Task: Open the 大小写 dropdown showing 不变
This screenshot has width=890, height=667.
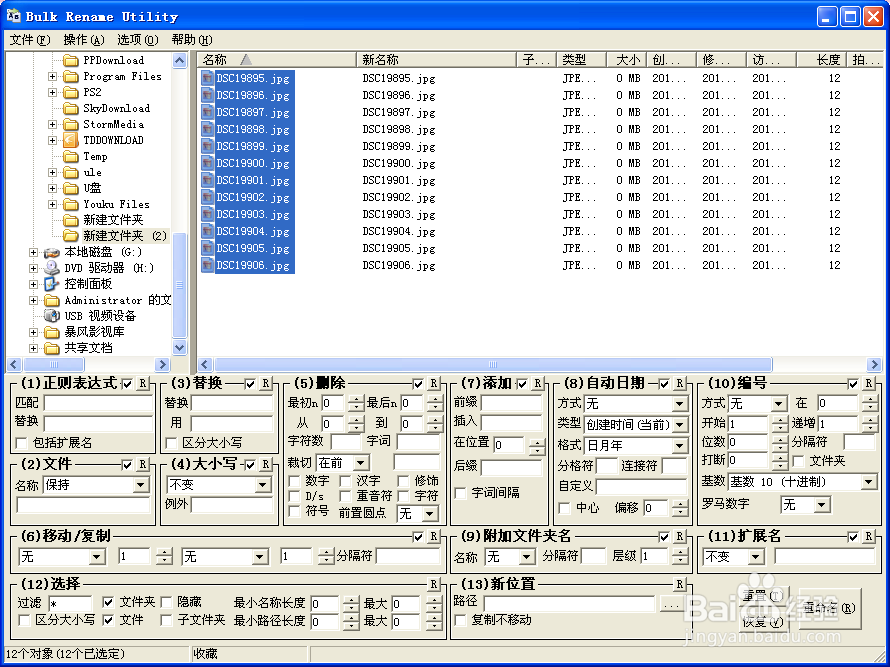Action: [262, 485]
